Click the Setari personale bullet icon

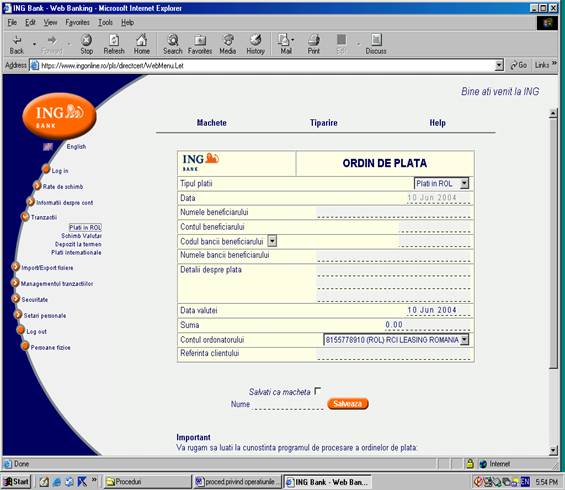[x=18, y=315]
